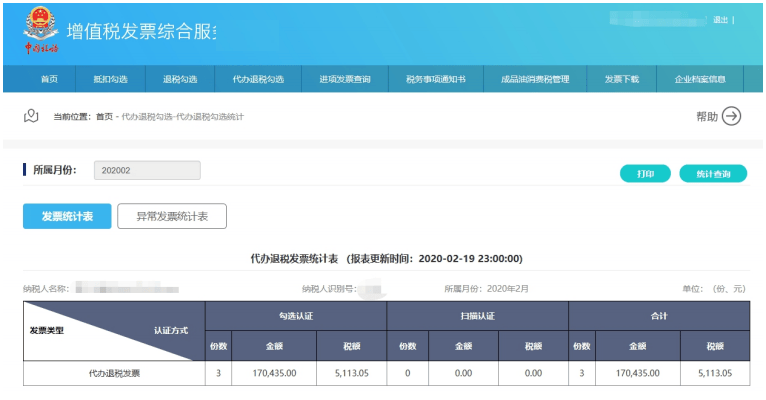The image size is (766, 400).
Task: Go to 进项发票查询 in the navigation bar
Action: coord(345,79)
